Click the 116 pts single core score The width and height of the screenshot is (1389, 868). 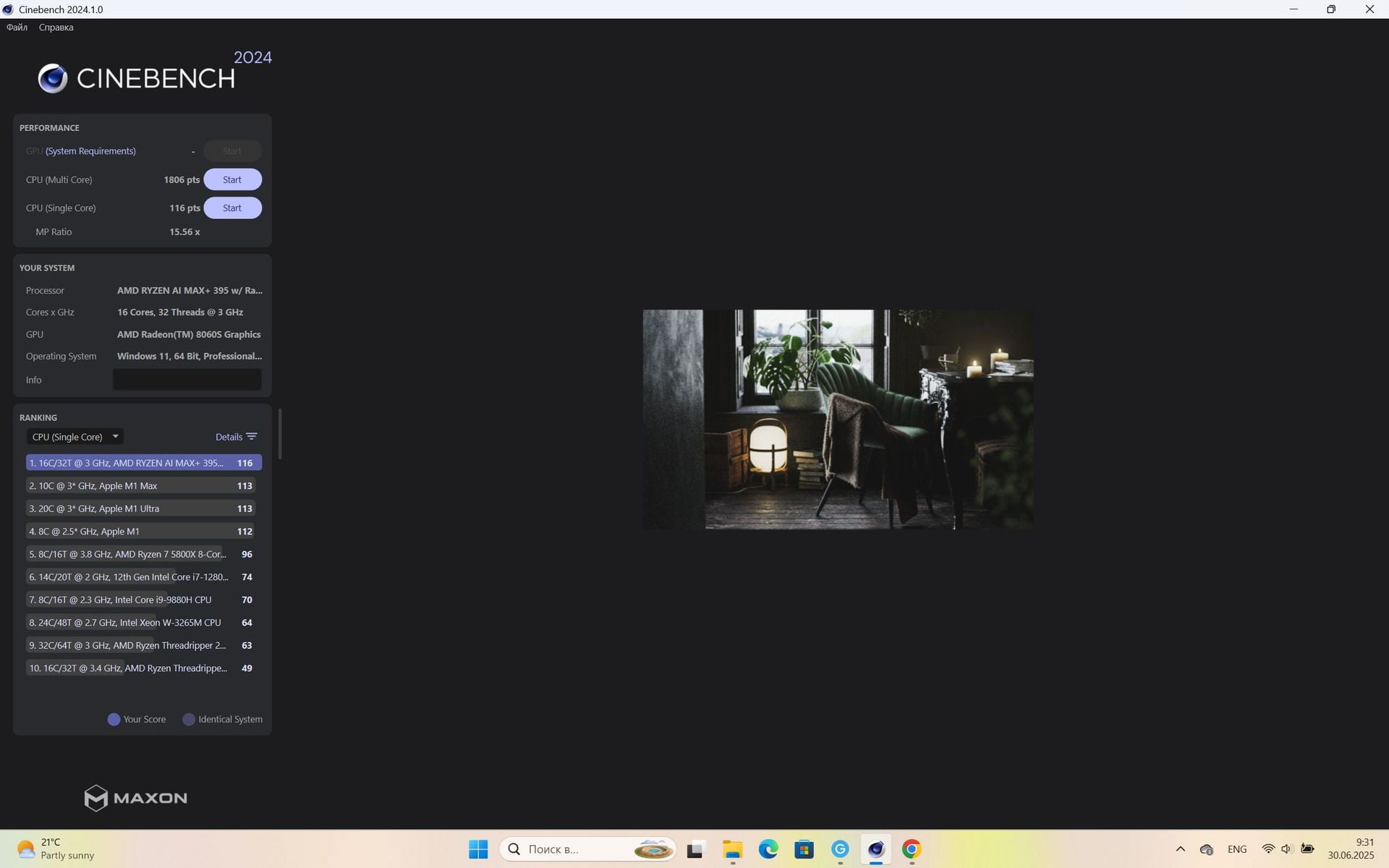184,208
